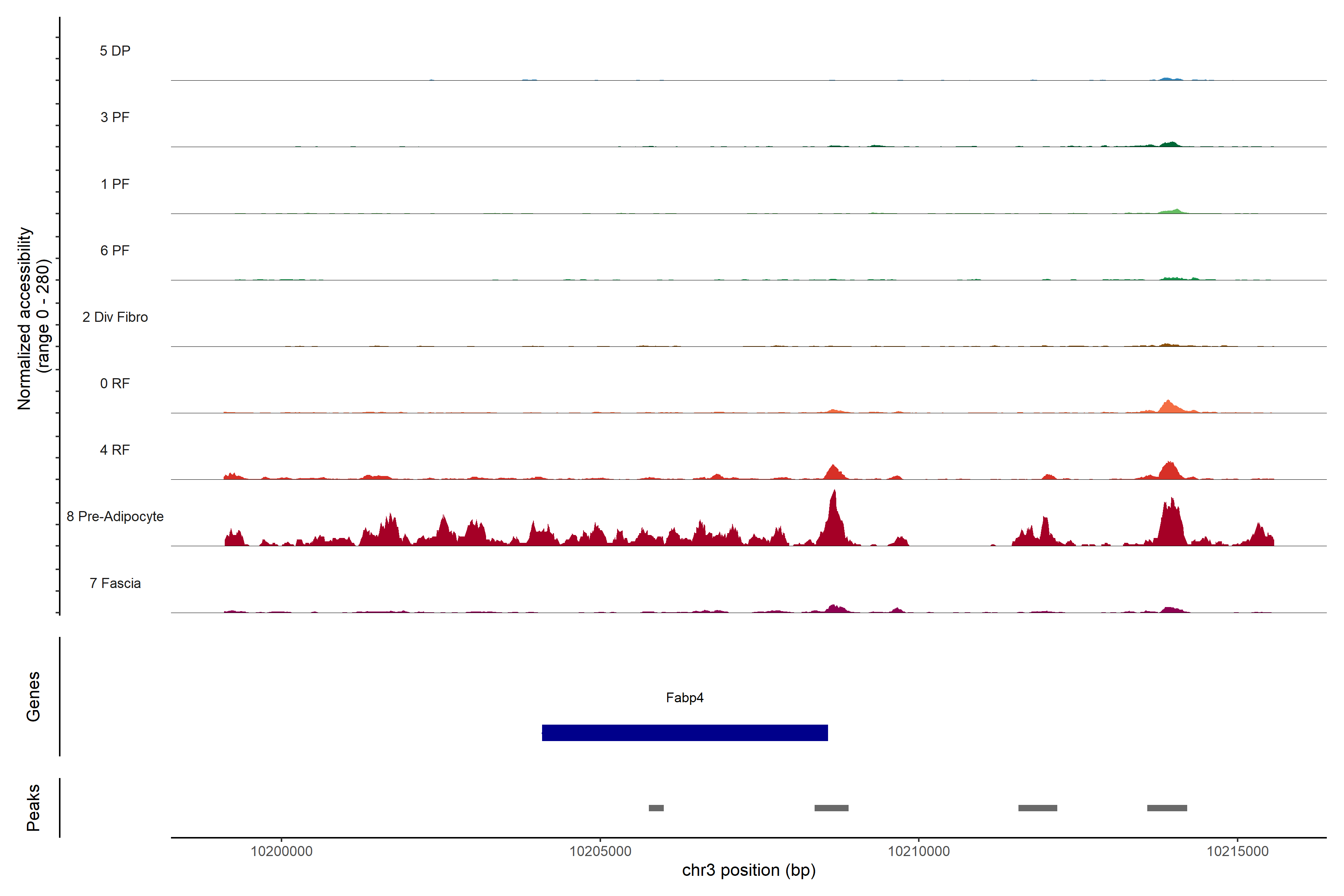Viewport: 1344px width, 896px height.
Task: Click the 10215000 axis tick label
Action: 1237,852
